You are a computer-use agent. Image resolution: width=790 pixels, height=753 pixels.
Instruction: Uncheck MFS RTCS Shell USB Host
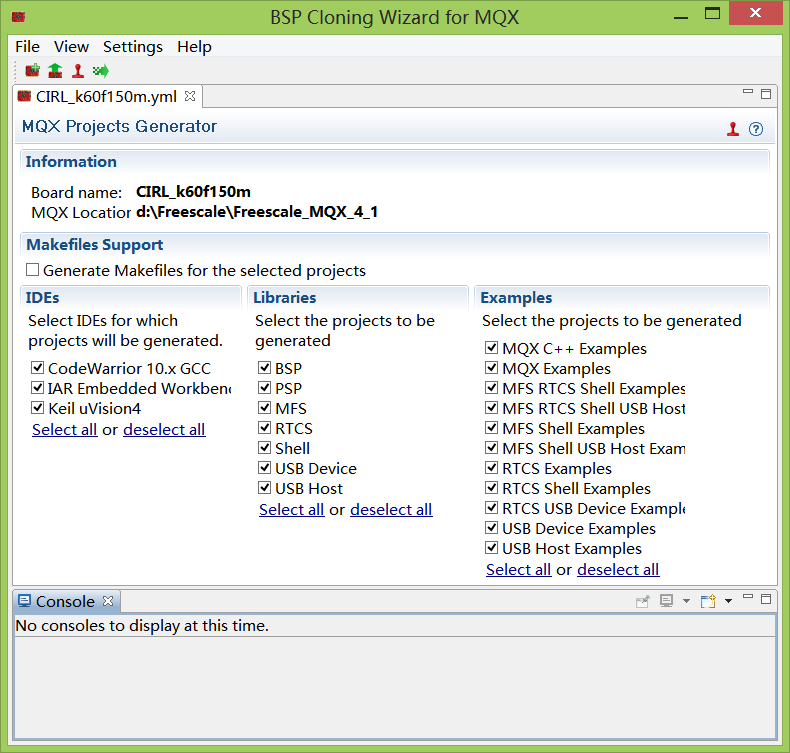pyautogui.click(x=492, y=407)
